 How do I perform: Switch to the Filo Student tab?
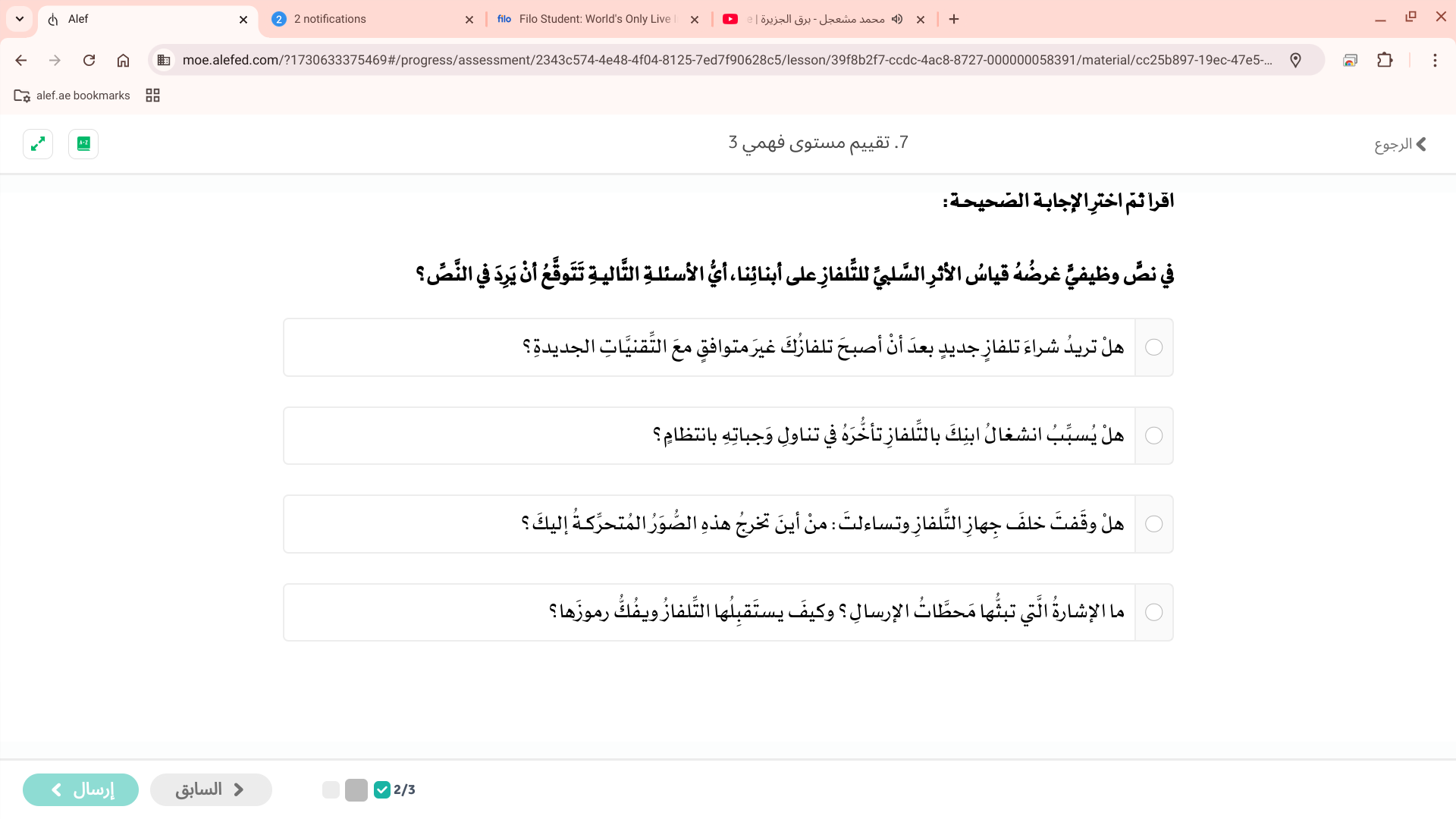click(595, 19)
